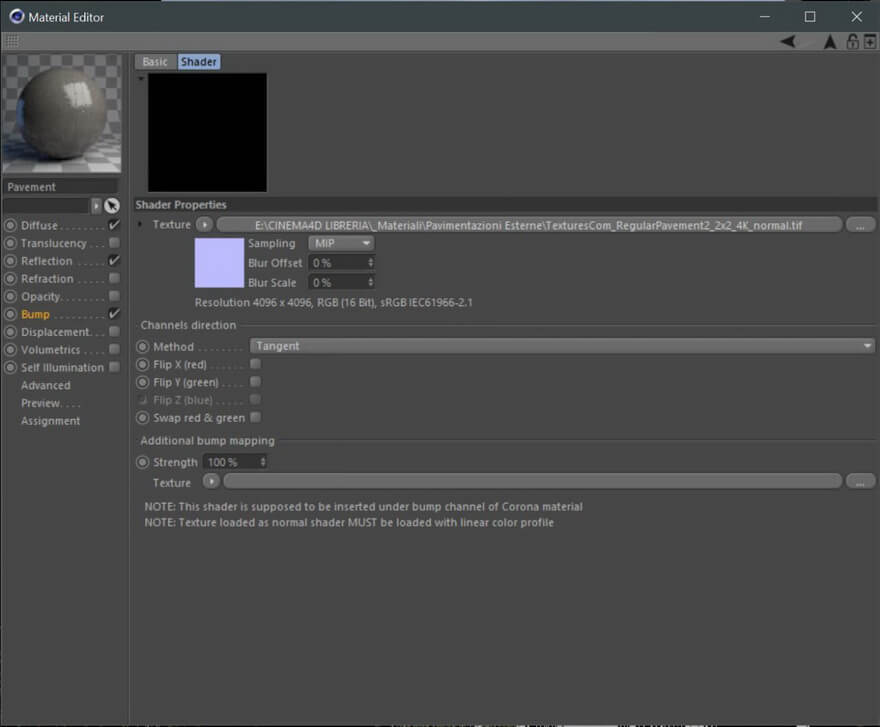
Task: Check the Swap red & green checkbox
Action: click(x=255, y=417)
